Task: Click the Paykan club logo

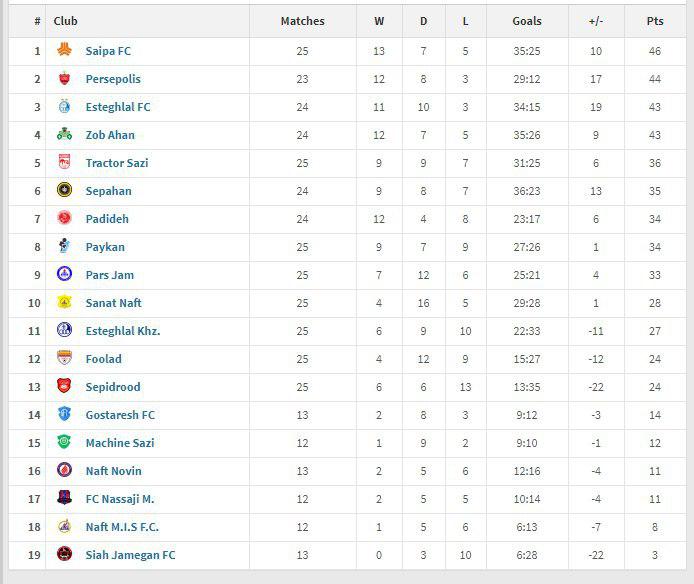Action: 64,246
